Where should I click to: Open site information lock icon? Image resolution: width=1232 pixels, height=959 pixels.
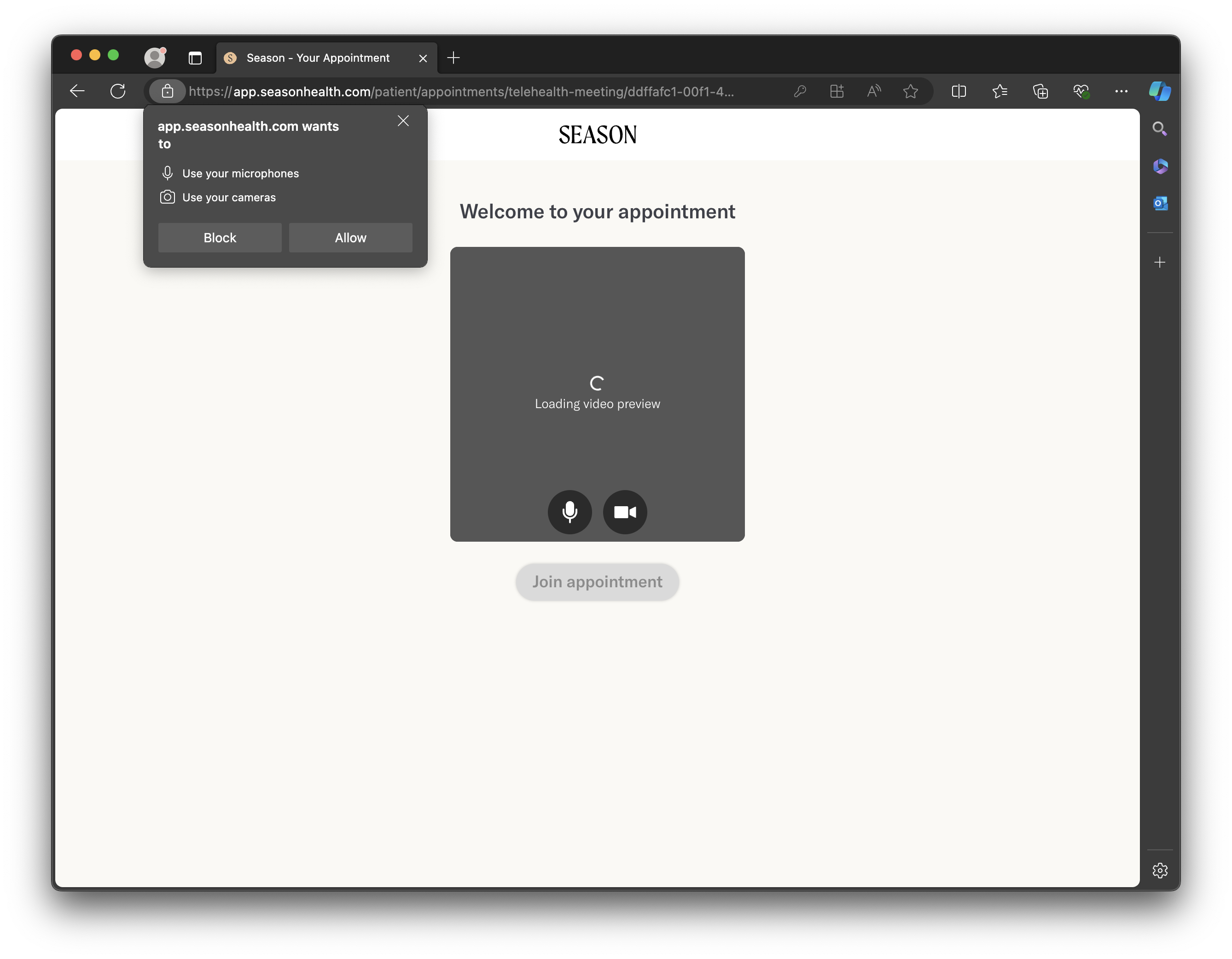(x=168, y=91)
